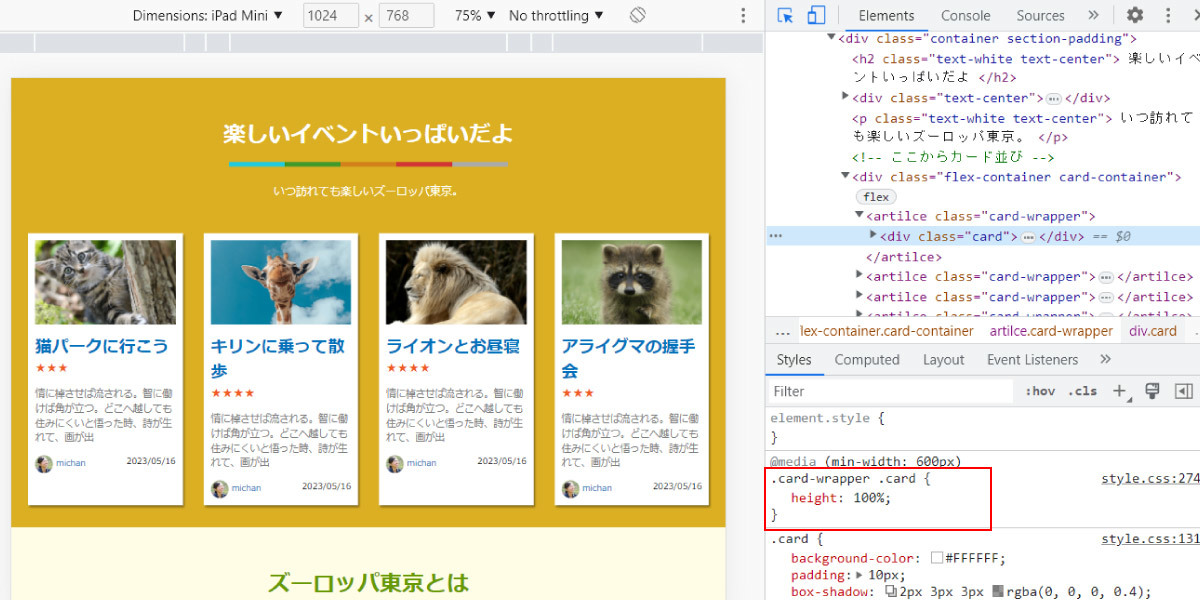Open device toolbar more options menu
This screenshot has width=1200, height=600.
[x=743, y=15]
